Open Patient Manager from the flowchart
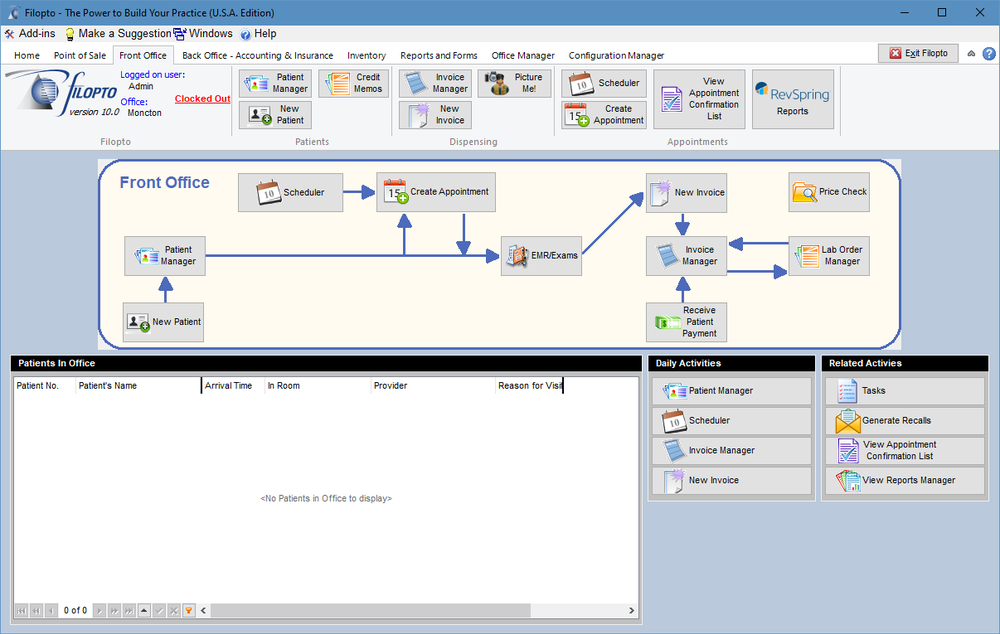 pyautogui.click(x=165, y=256)
